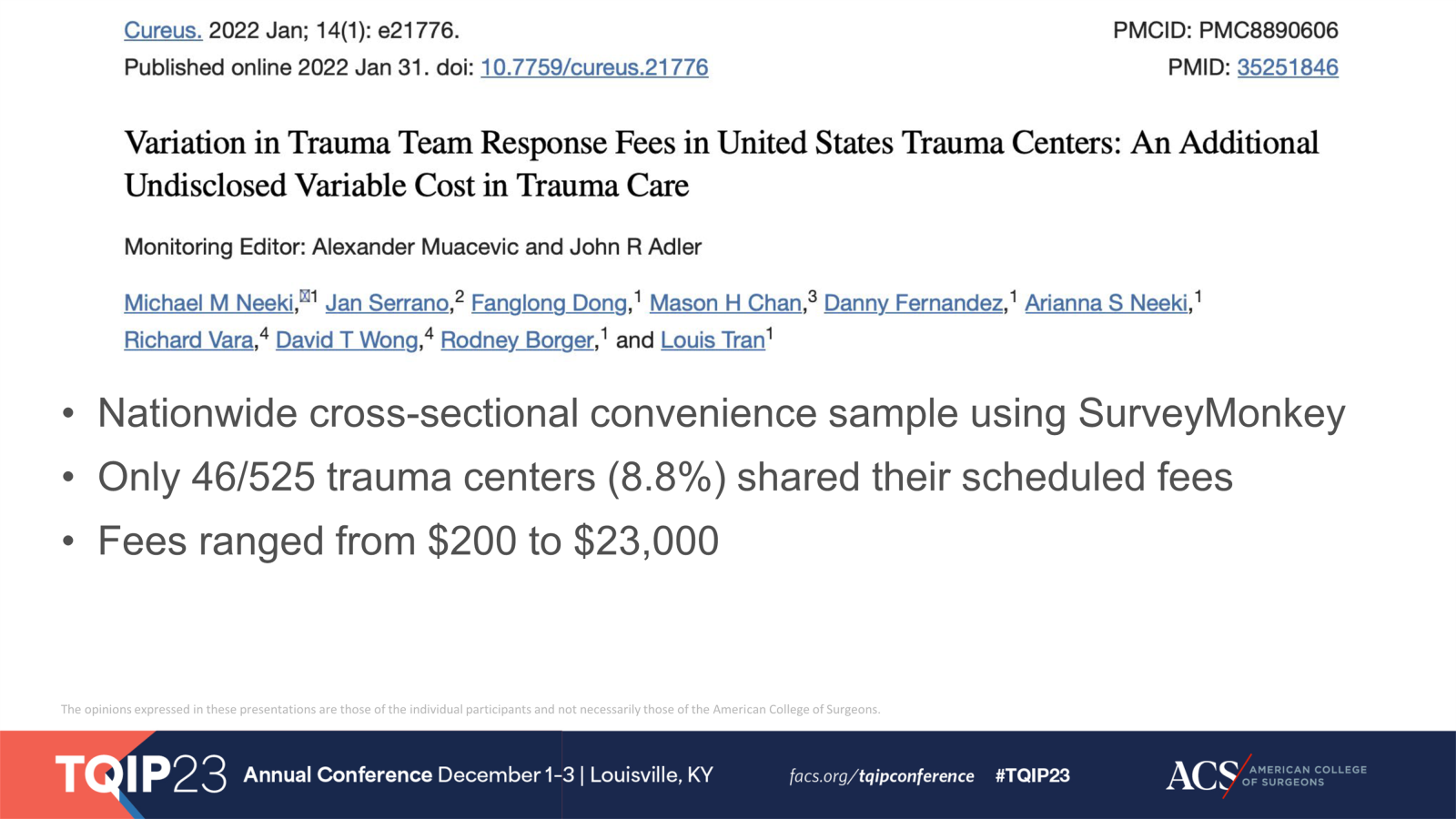Open Danny Fernandez author link
The image size is (1456, 819).
pyautogui.click(x=913, y=303)
